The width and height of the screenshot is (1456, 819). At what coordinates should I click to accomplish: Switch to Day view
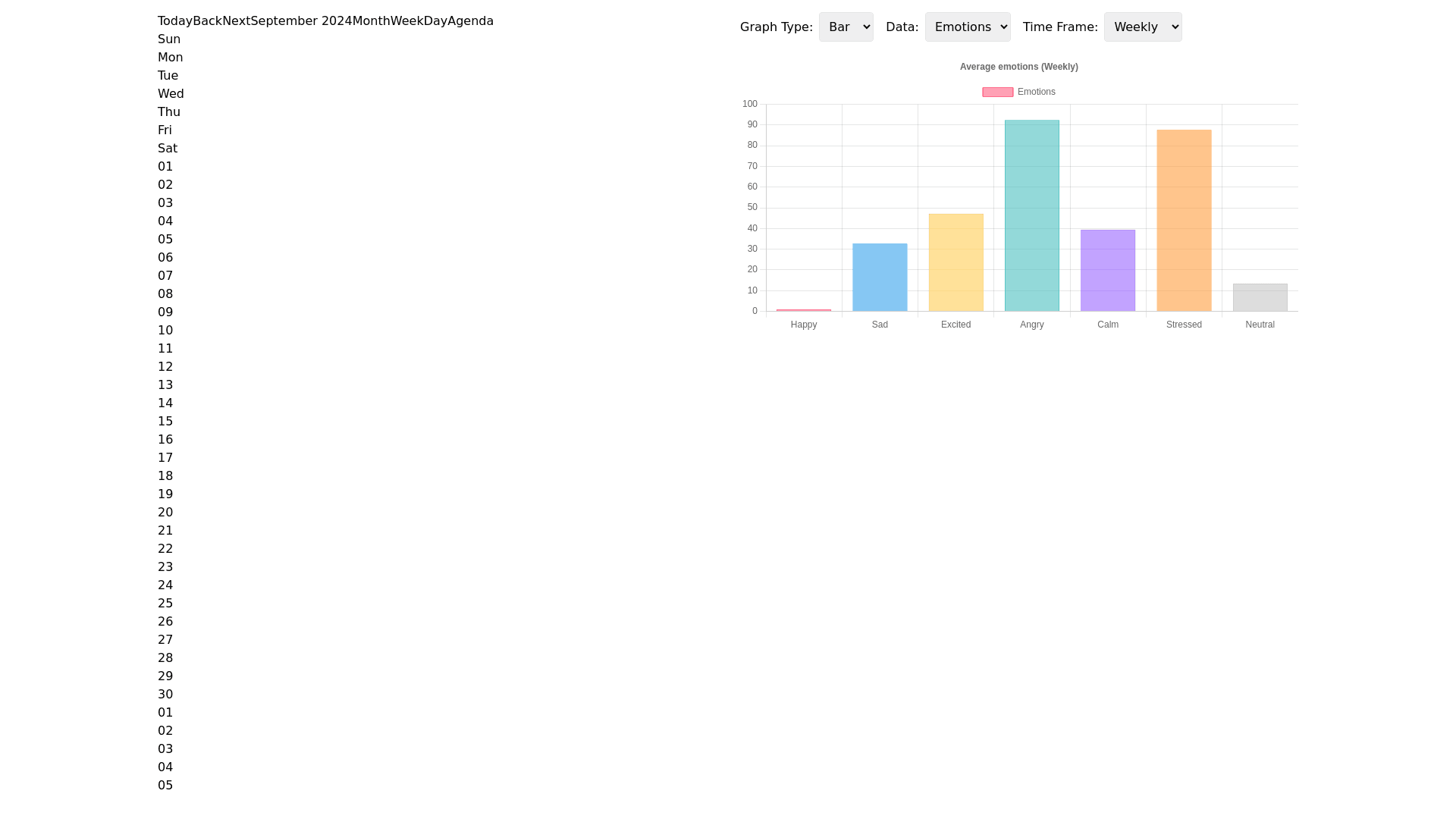click(438, 20)
